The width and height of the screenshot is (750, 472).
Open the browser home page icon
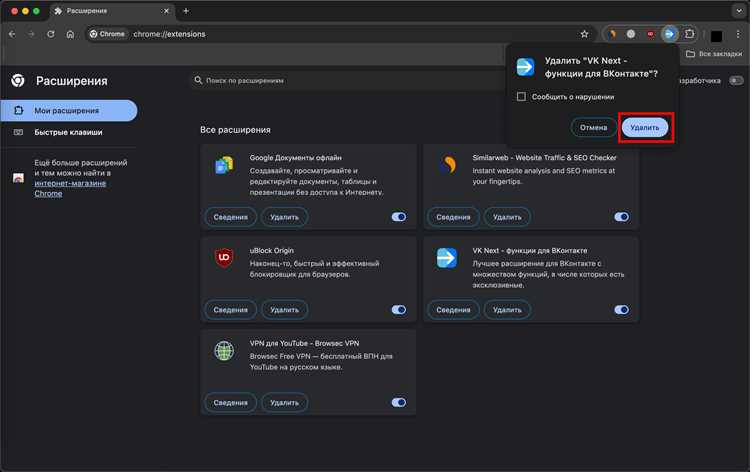pyautogui.click(x=70, y=34)
